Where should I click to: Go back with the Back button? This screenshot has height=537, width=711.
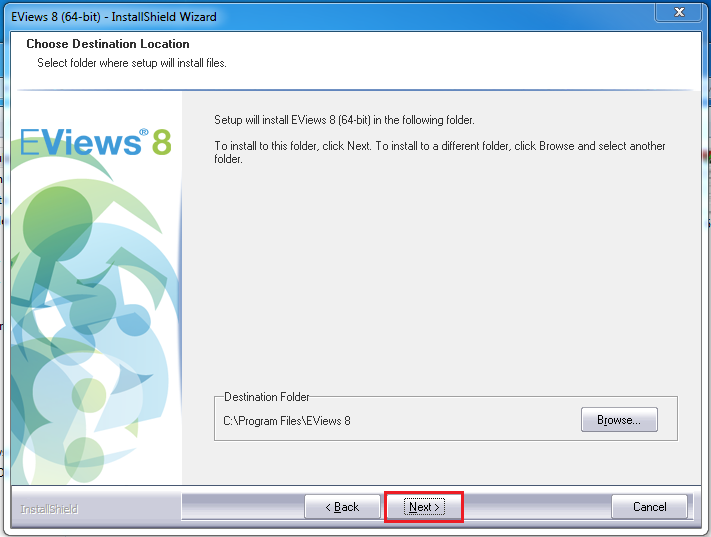[x=342, y=507]
